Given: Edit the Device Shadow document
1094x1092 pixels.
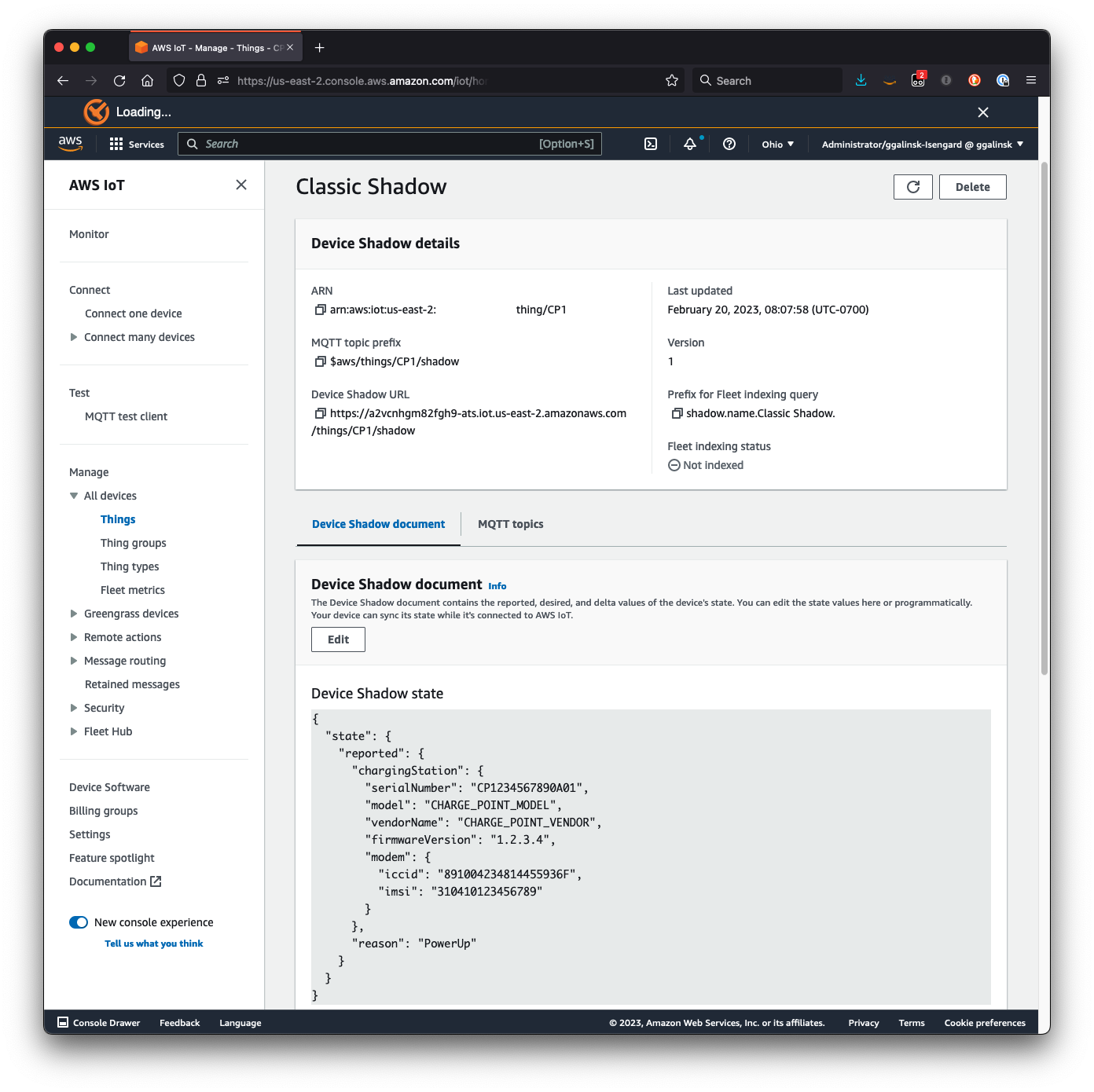Looking at the screenshot, I should click(x=337, y=639).
